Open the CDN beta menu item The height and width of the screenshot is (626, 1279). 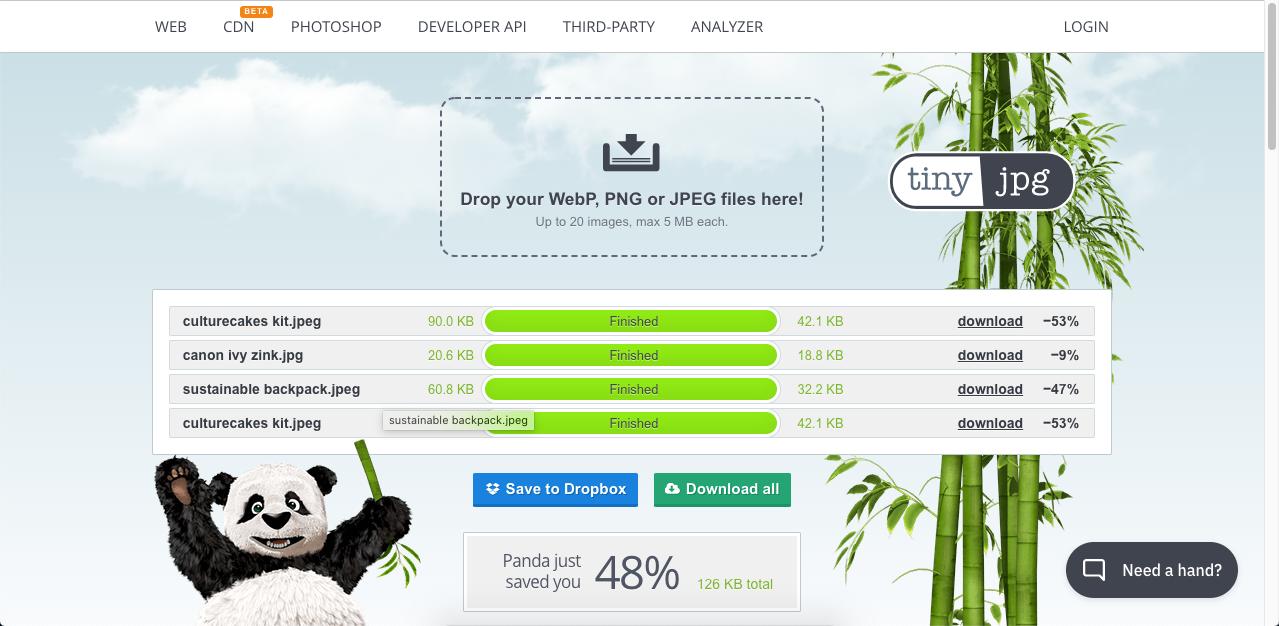(239, 27)
